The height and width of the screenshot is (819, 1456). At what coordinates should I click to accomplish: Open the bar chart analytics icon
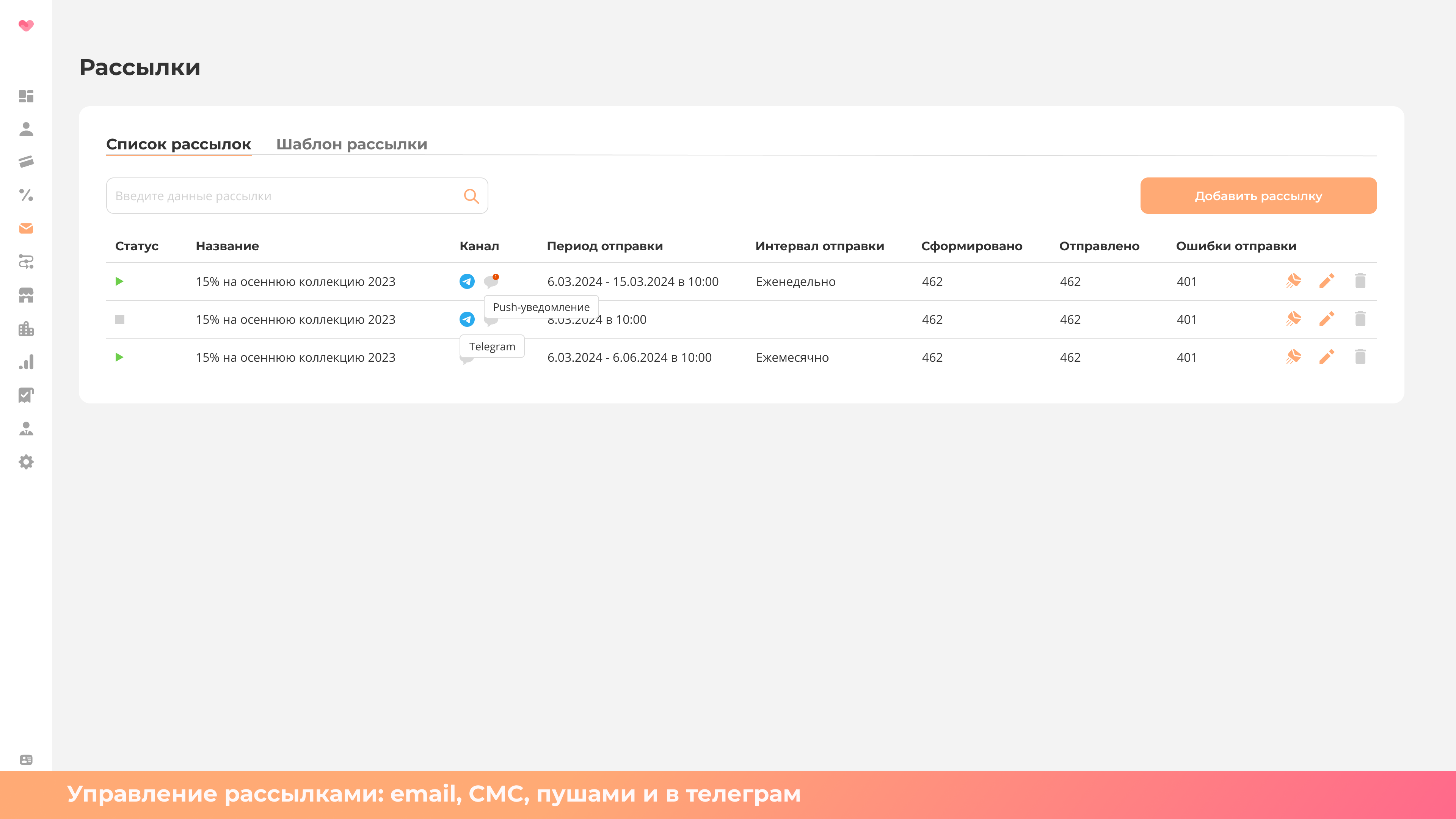pos(26,362)
